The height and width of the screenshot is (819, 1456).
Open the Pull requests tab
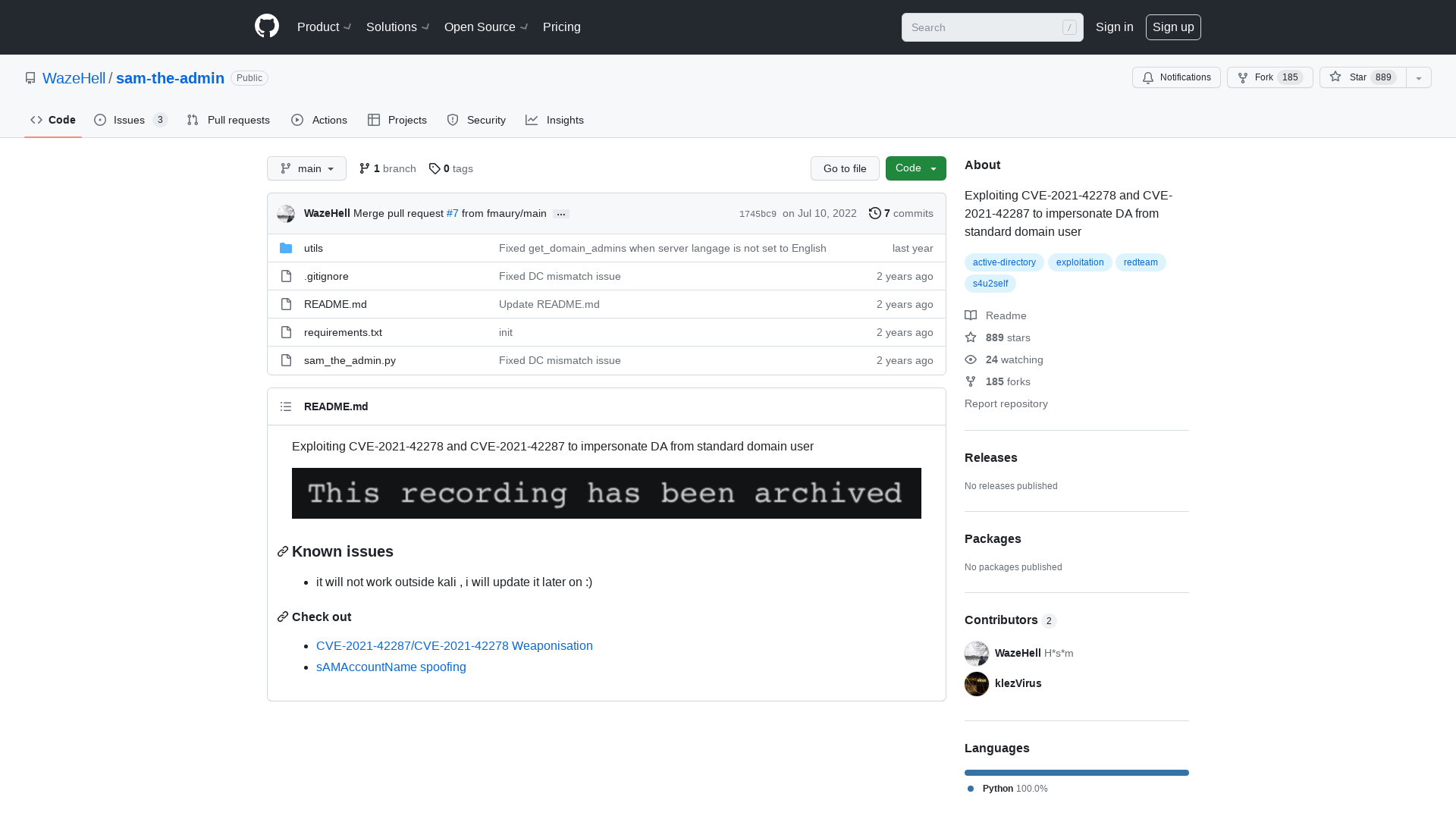point(228,120)
